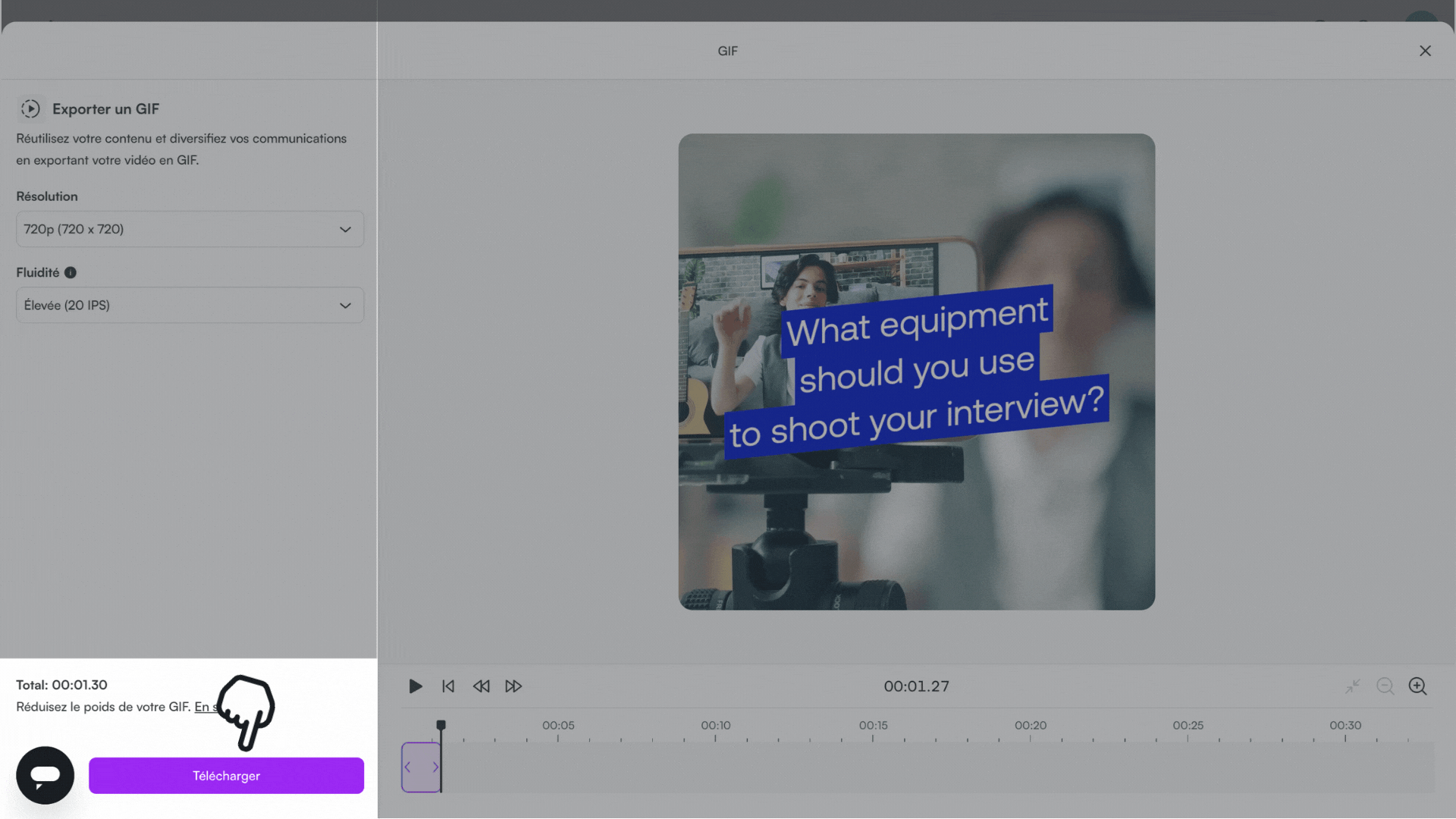
Task: Click the Télécharger button
Action: [x=226, y=776]
